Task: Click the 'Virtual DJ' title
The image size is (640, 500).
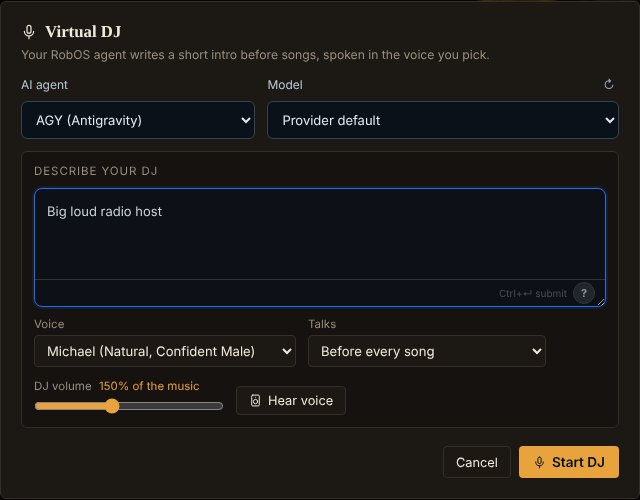Action: click(83, 31)
